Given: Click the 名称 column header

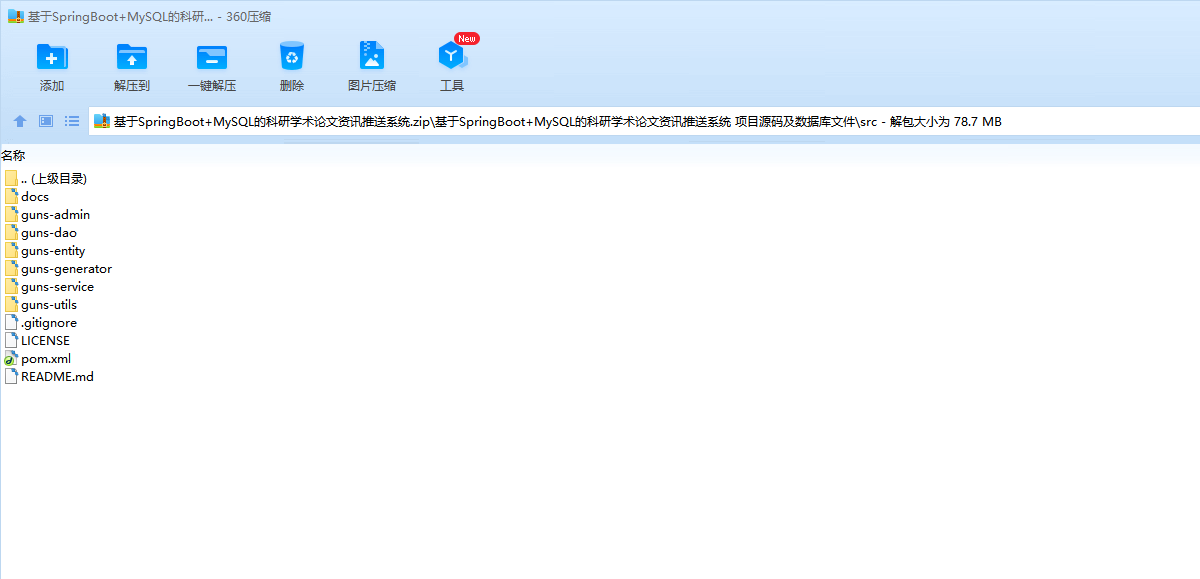Looking at the screenshot, I should pos(13,155).
